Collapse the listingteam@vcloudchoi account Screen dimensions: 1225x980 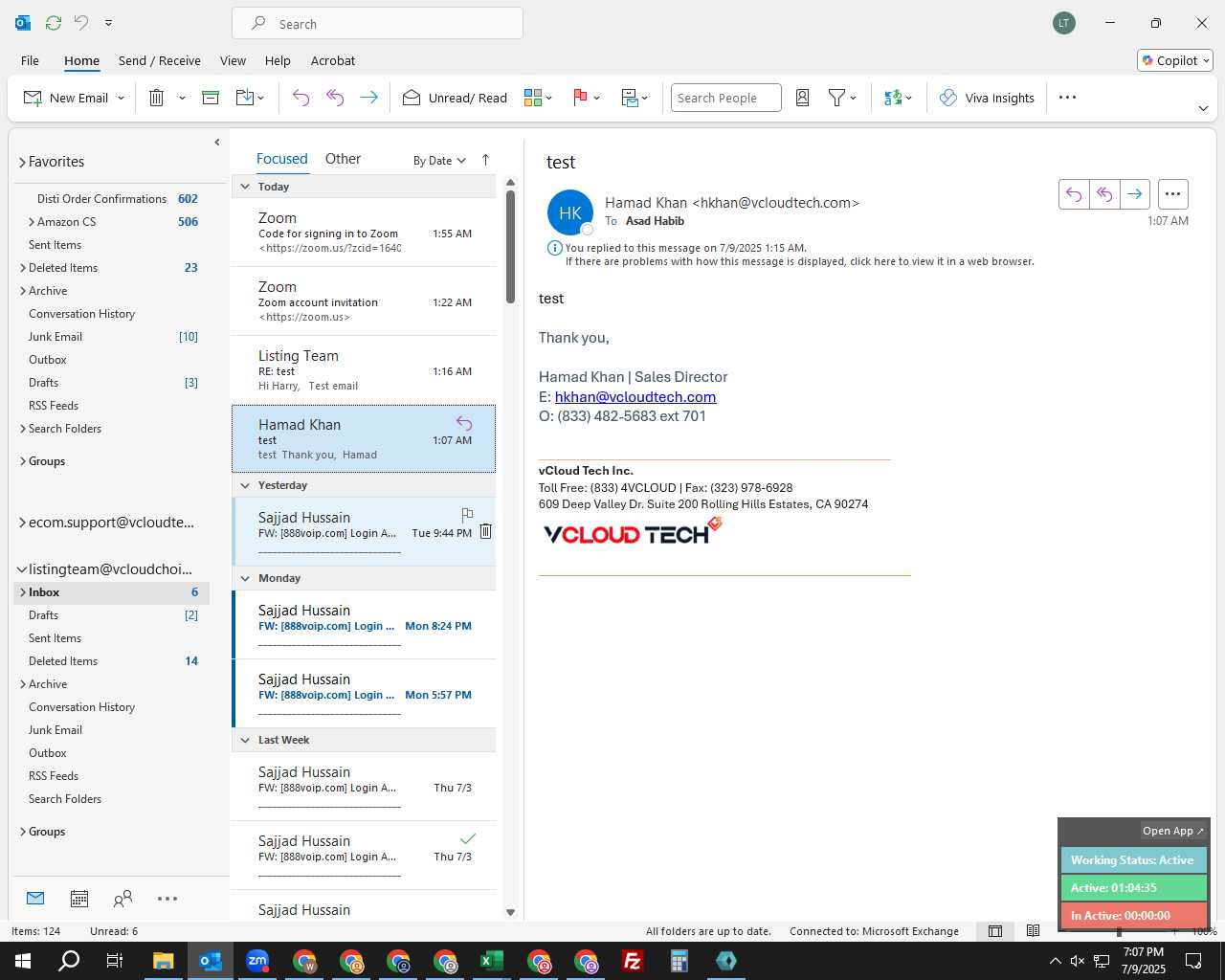click(x=22, y=569)
